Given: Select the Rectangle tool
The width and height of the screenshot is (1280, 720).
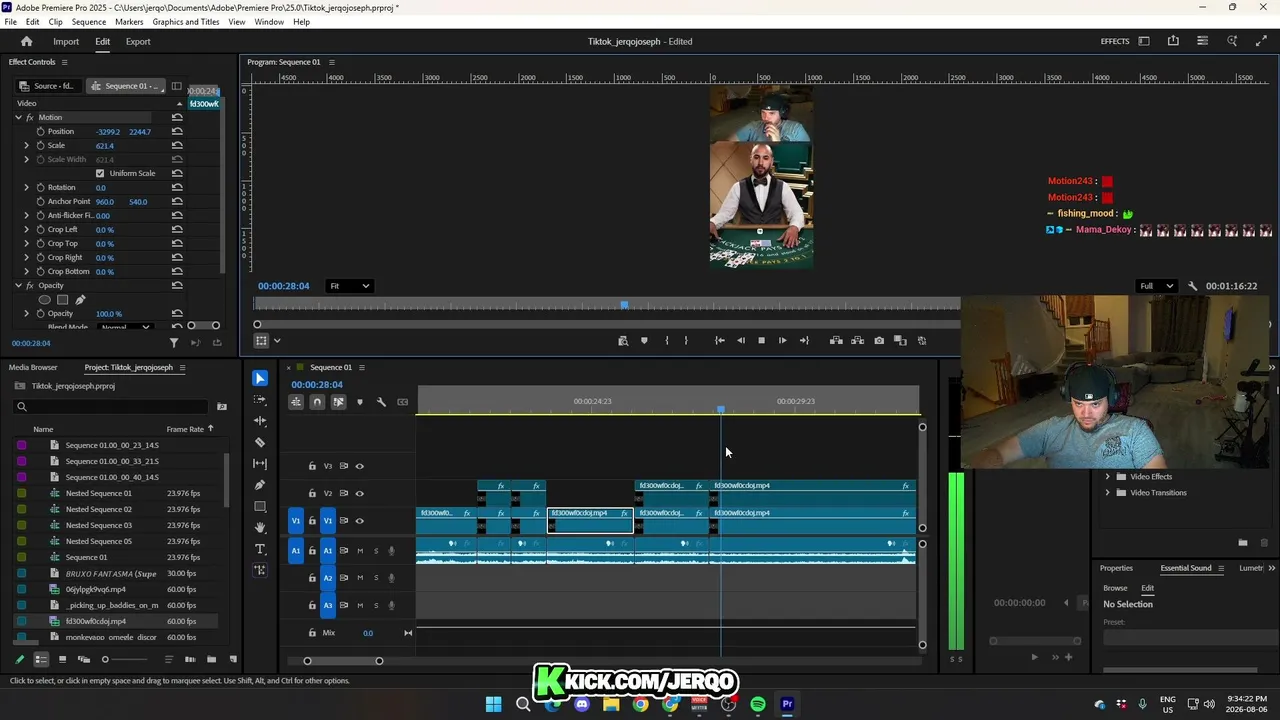Looking at the screenshot, I should (x=260, y=506).
